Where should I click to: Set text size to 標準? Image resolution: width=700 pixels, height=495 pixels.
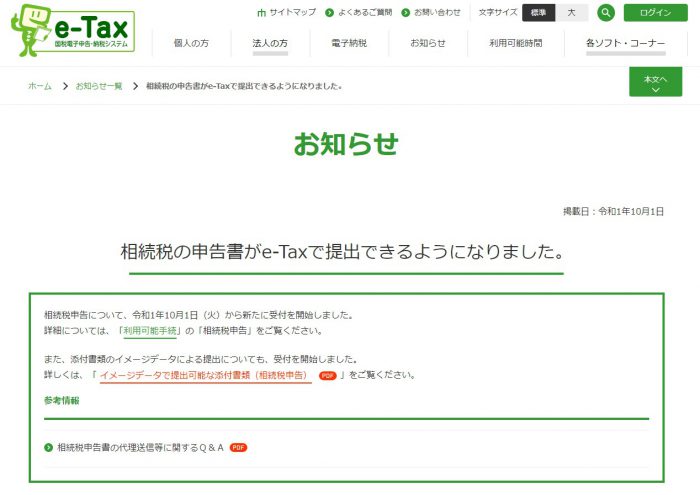tap(538, 13)
